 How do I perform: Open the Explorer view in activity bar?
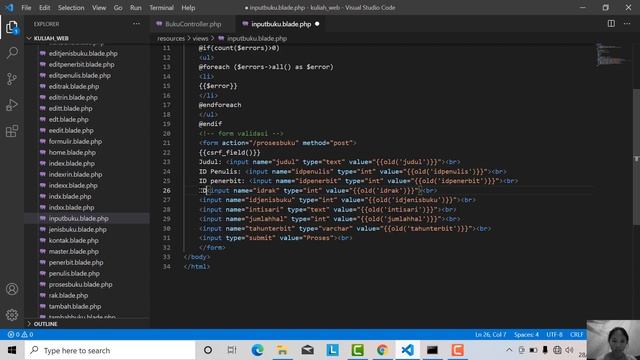pyautogui.click(x=12, y=27)
